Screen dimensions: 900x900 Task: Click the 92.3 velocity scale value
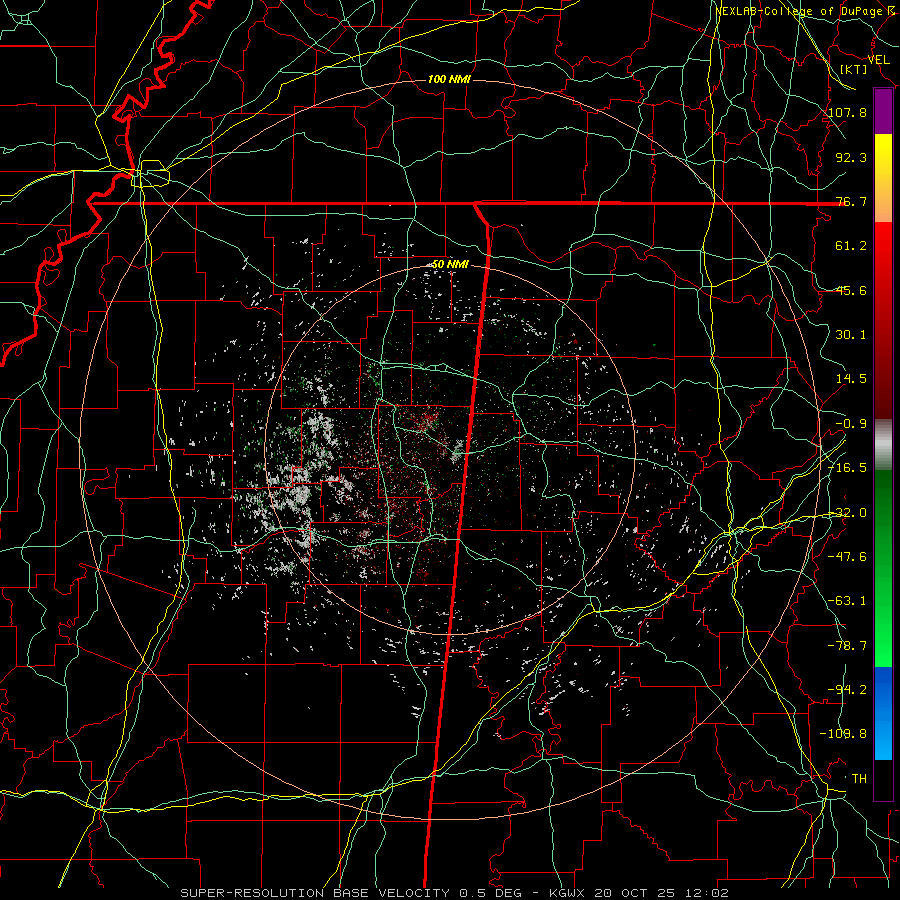[x=851, y=157]
